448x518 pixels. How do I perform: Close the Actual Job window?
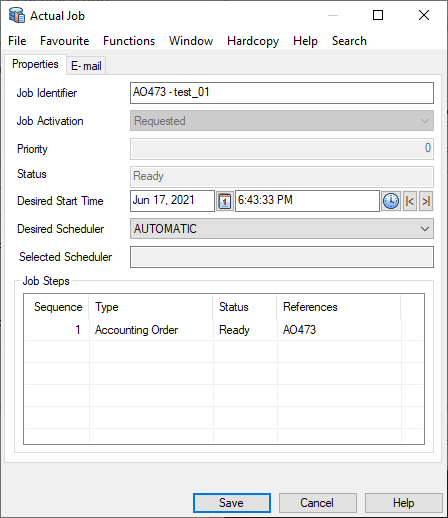(x=424, y=15)
